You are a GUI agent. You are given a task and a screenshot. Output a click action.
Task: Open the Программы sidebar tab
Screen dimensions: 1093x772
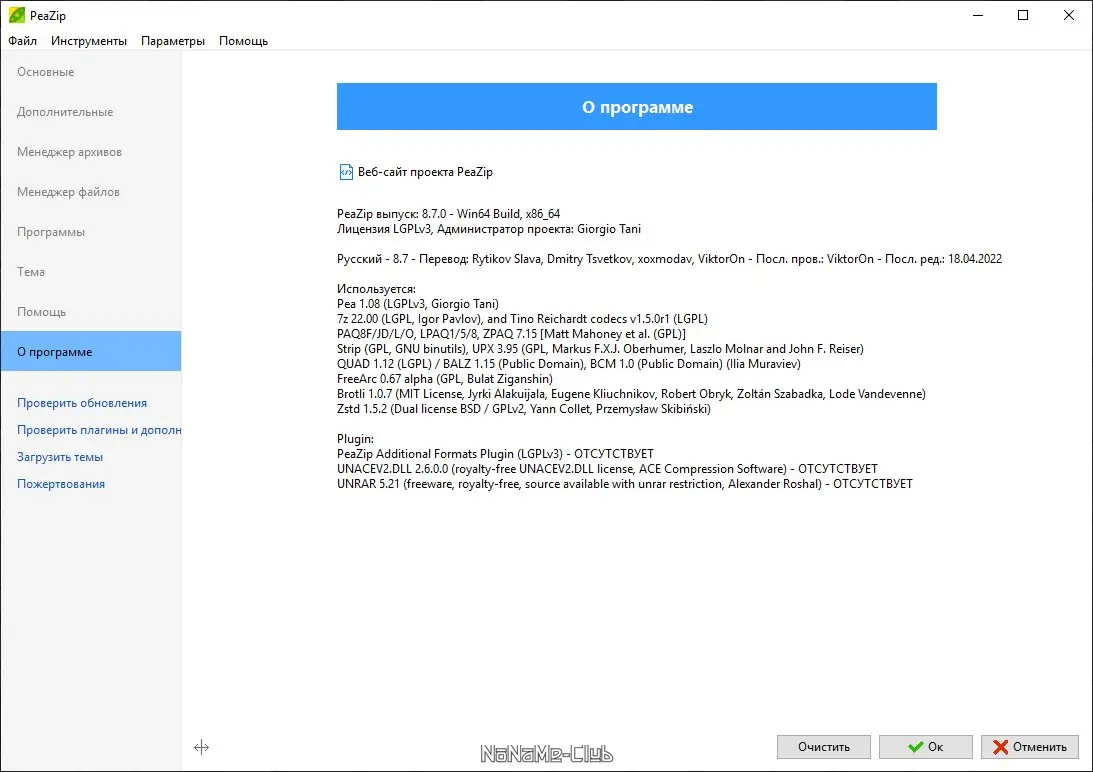(91, 232)
